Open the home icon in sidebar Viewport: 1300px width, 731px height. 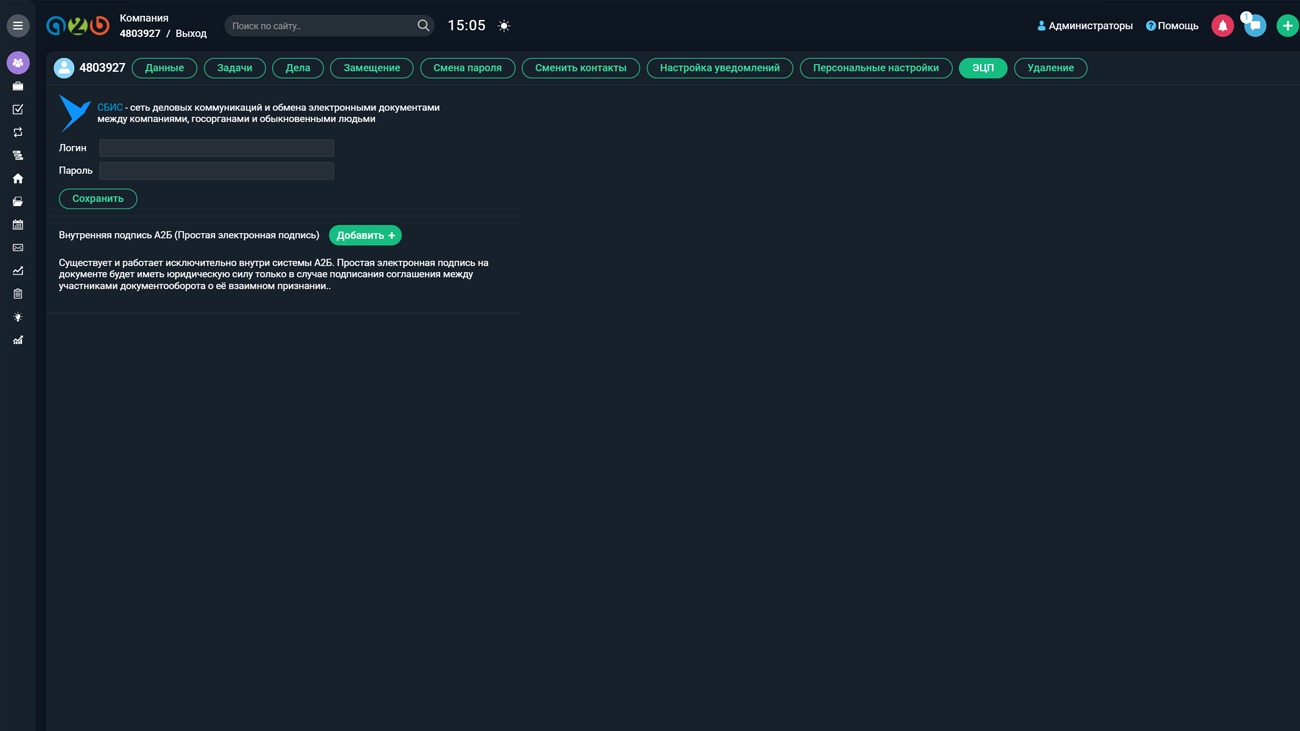[18, 179]
